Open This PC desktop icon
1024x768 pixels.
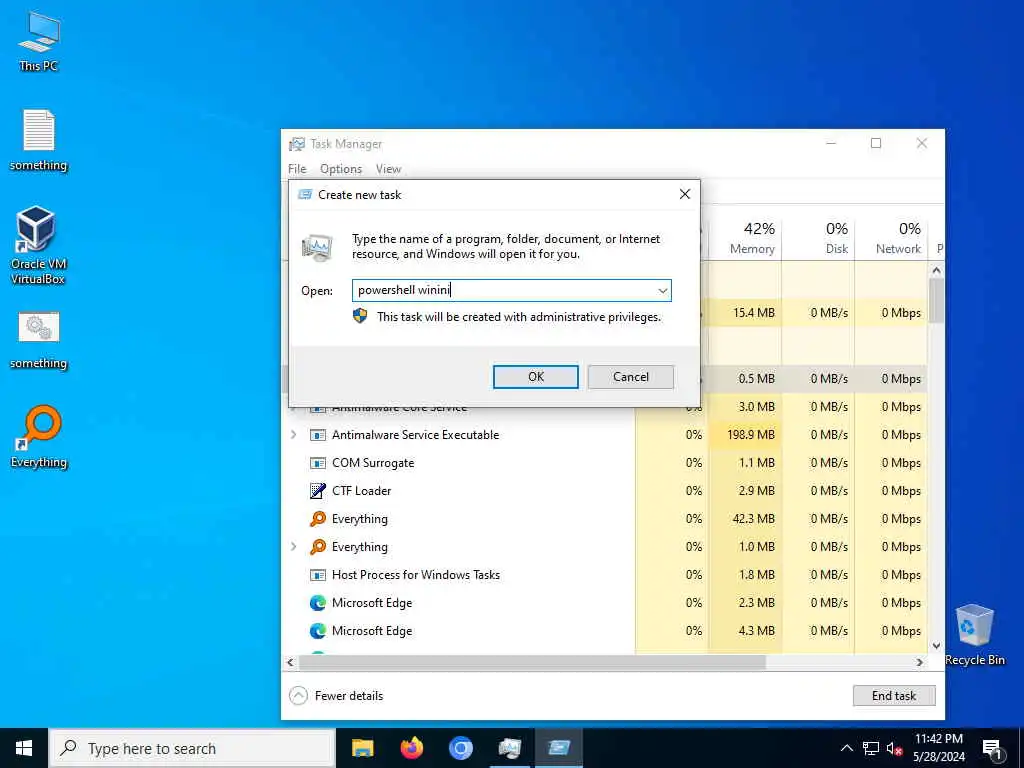coord(39,40)
